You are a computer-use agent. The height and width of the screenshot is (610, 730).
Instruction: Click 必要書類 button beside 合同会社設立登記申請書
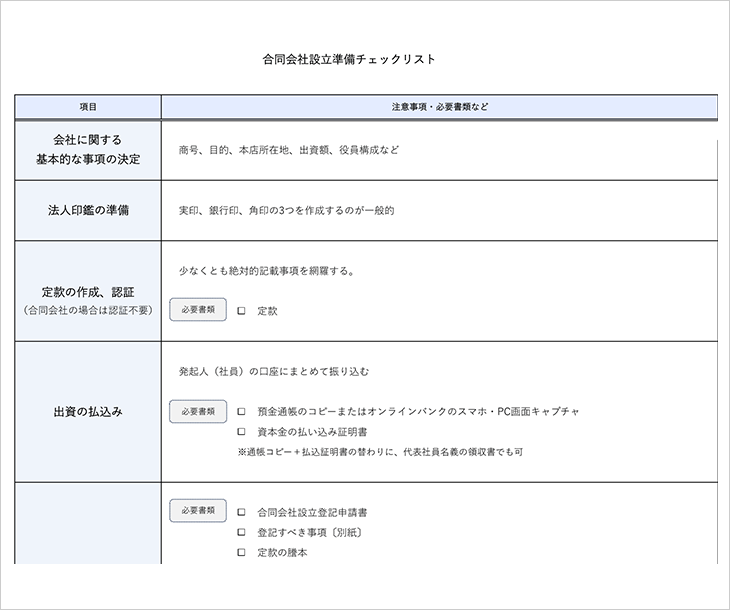pyautogui.click(x=198, y=510)
